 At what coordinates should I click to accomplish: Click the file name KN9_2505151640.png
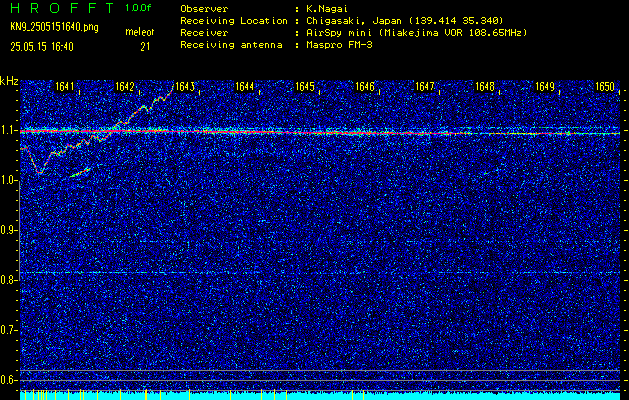(54, 27)
